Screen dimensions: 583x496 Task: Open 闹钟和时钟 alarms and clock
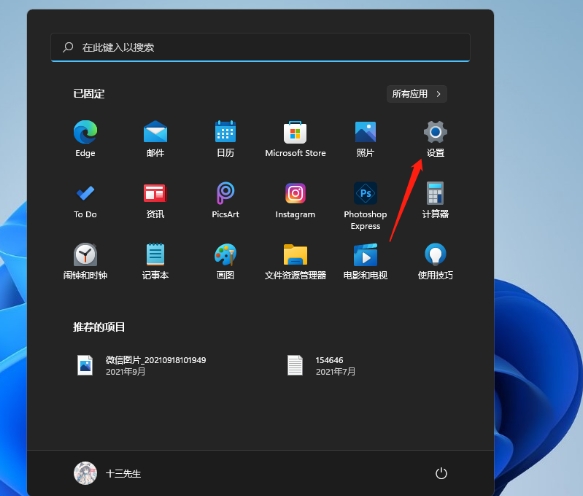click(85, 261)
